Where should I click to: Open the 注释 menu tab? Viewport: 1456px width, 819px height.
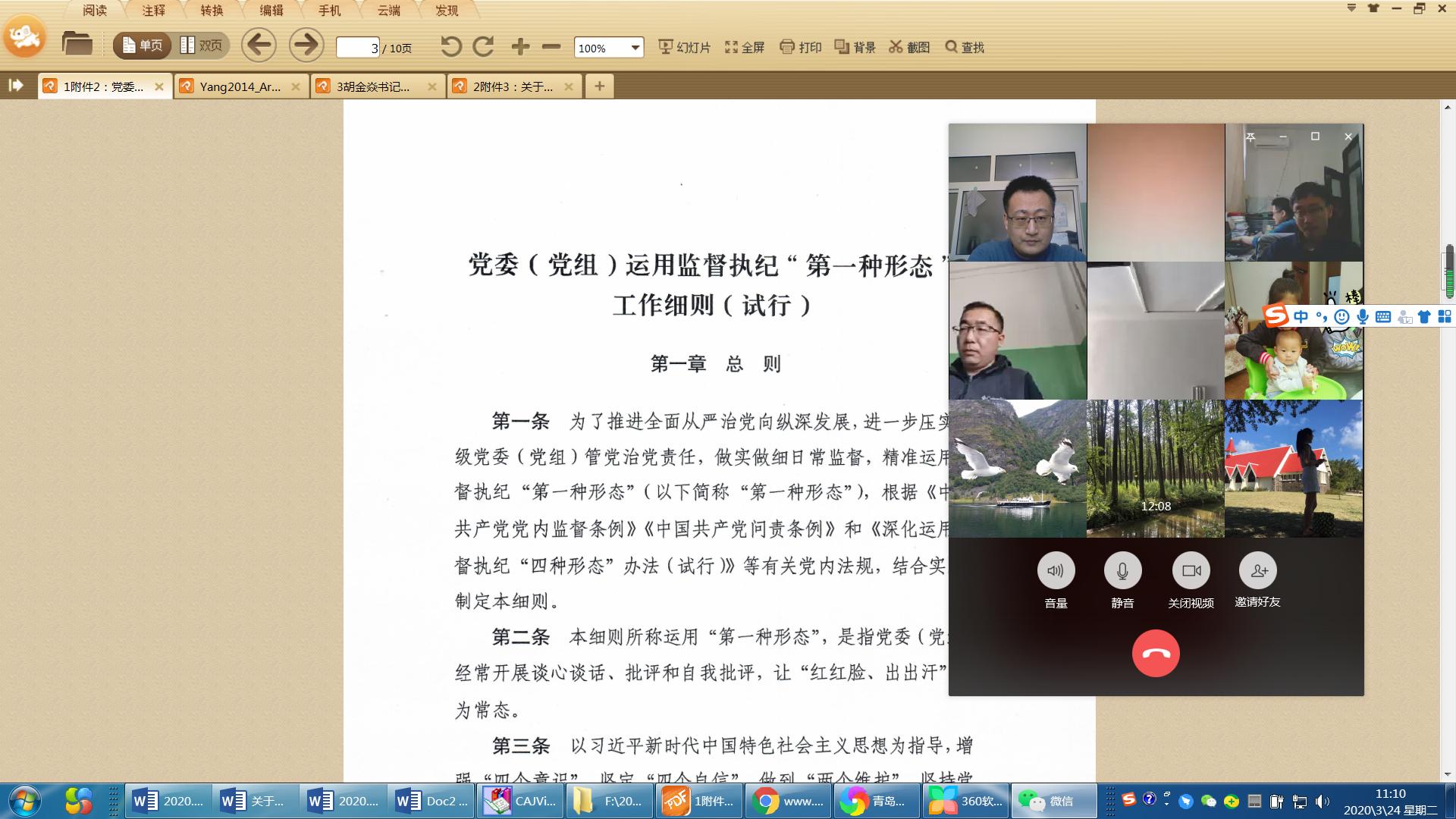(153, 11)
